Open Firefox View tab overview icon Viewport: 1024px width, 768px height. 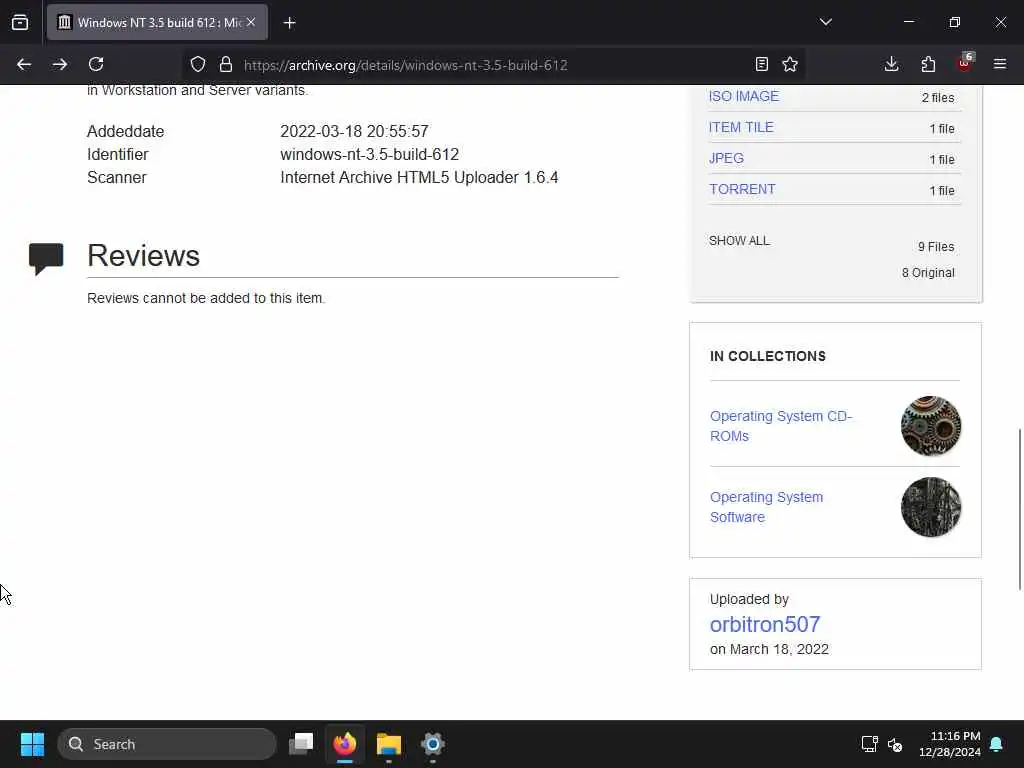20,22
